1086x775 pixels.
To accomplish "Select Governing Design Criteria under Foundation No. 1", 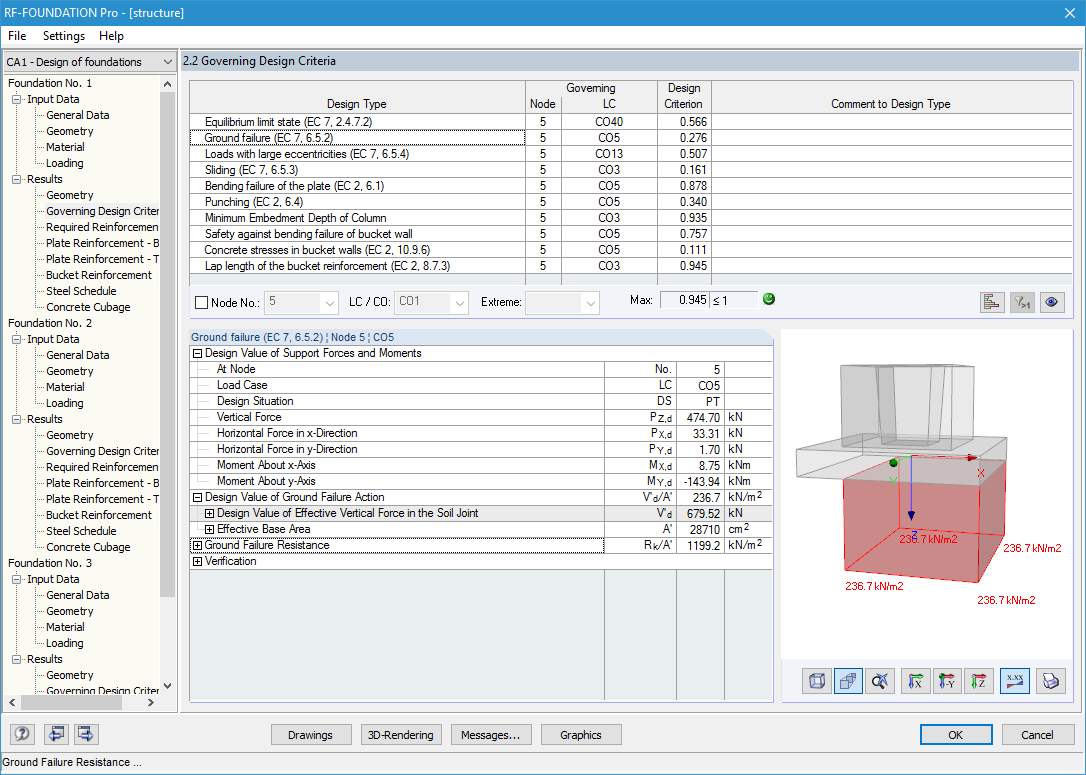I will (x=102, y=211).
